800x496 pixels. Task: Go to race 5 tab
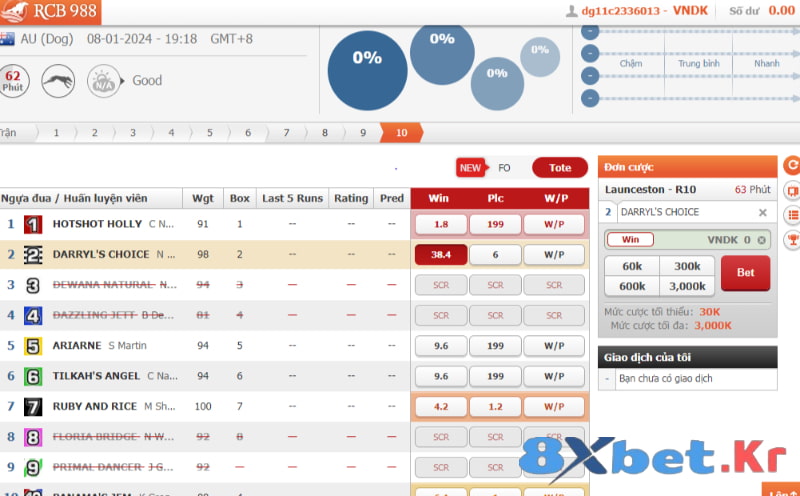click(x=209, y=133)
